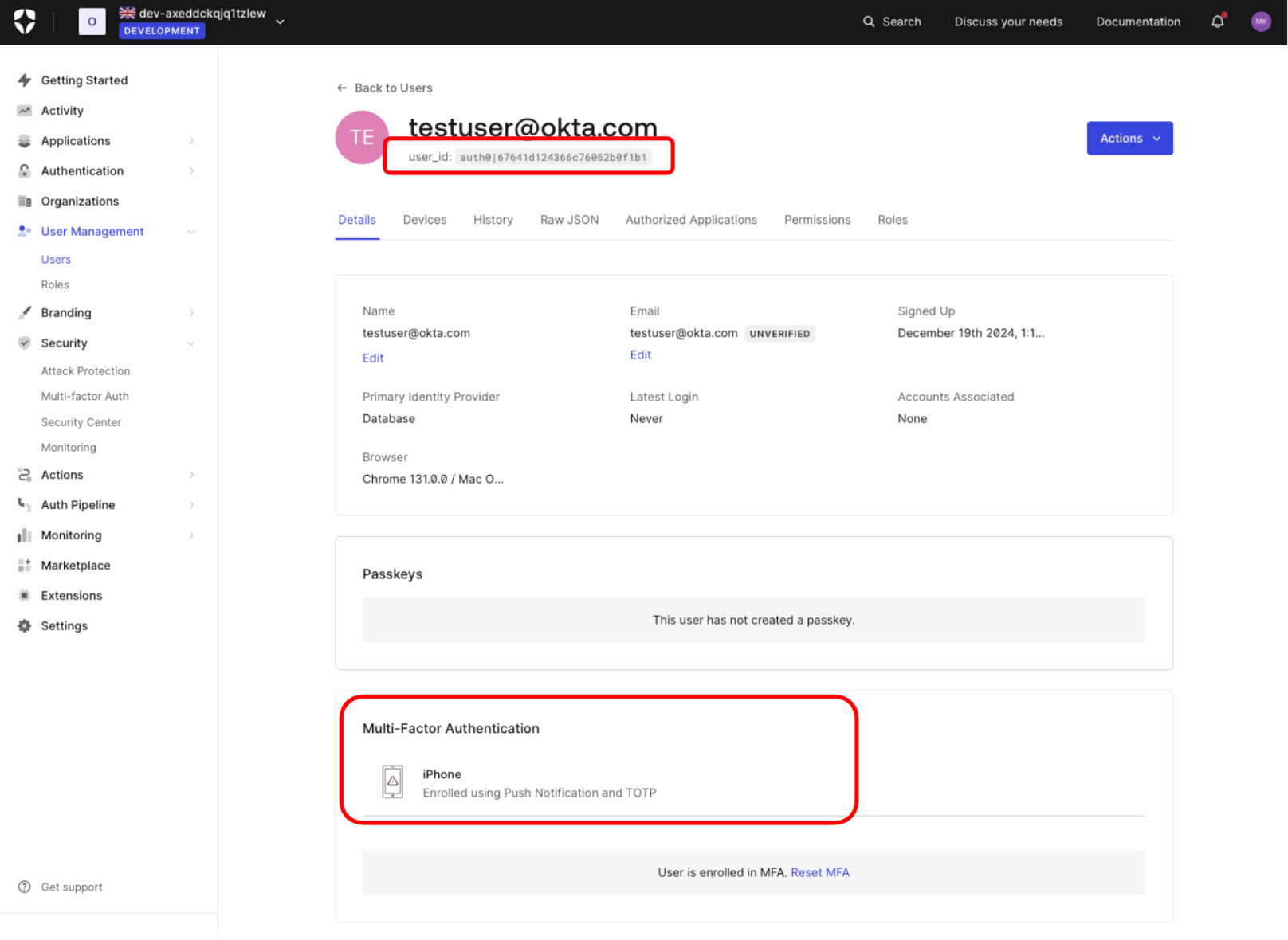Open the Raw JSON tab
This screenshot has width=1288, height=940.
pyautogui.click(x=569, y=220)
